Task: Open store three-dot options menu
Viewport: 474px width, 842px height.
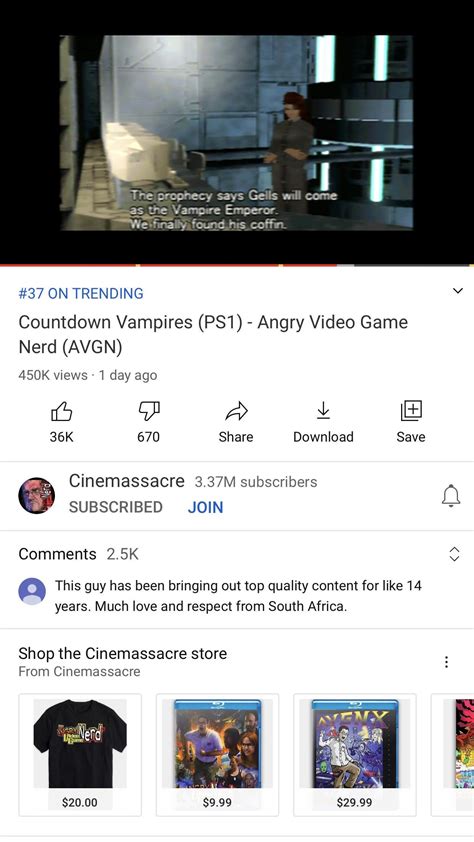Action: 446,662
